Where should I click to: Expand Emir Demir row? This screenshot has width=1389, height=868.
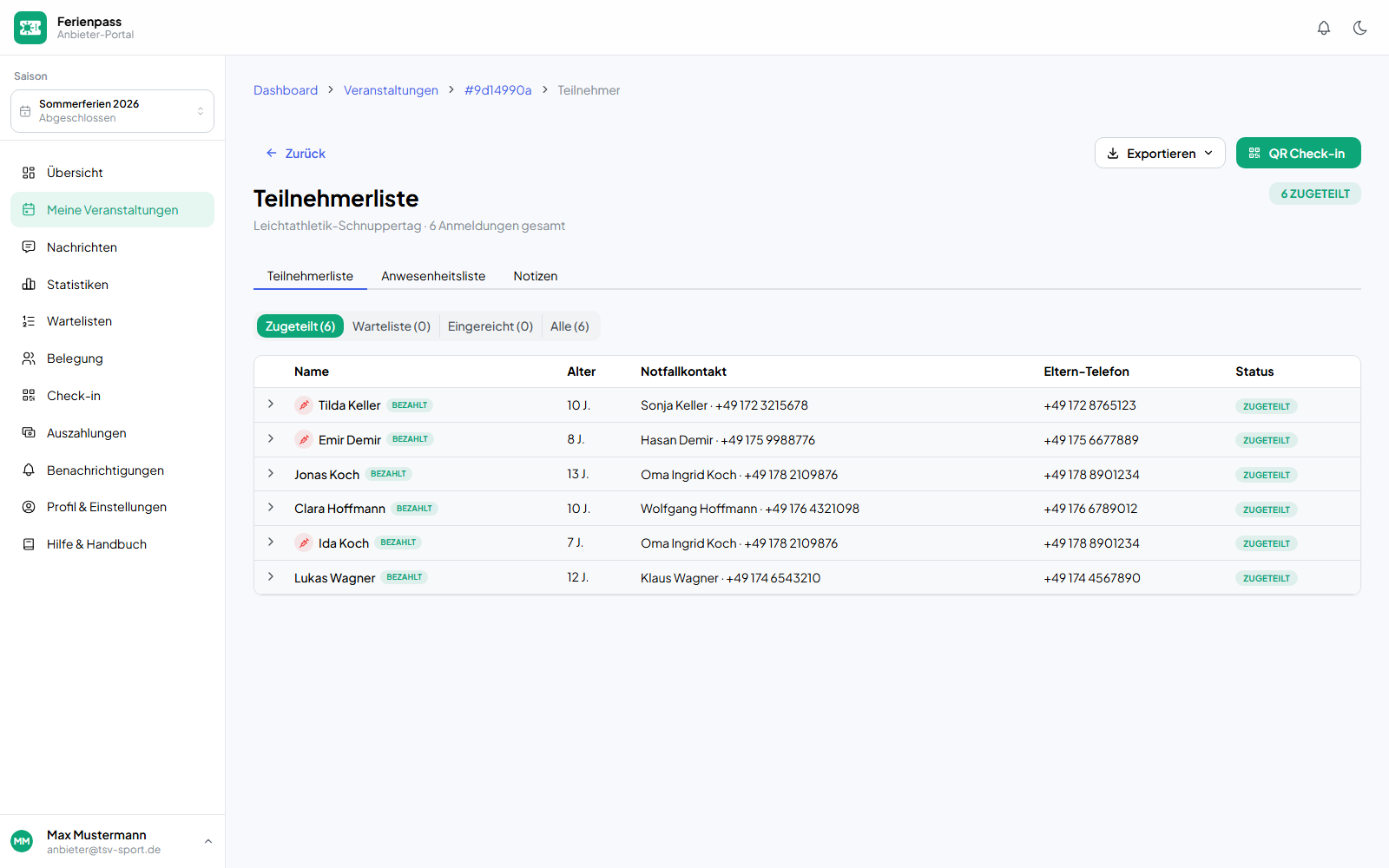271,439
